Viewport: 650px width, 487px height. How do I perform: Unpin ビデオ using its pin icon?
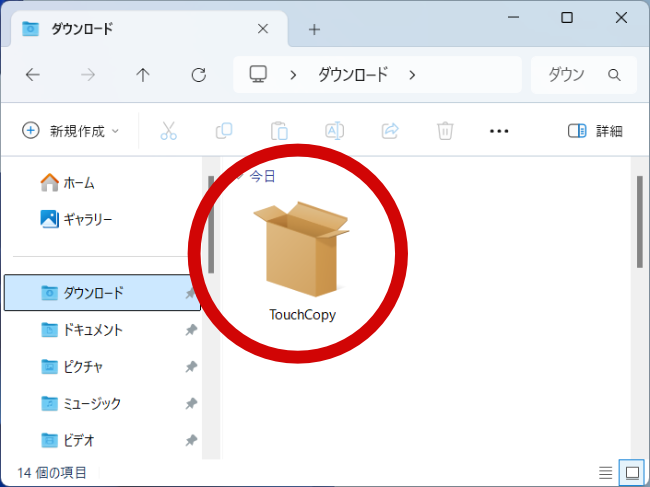(x=191, y=440)
